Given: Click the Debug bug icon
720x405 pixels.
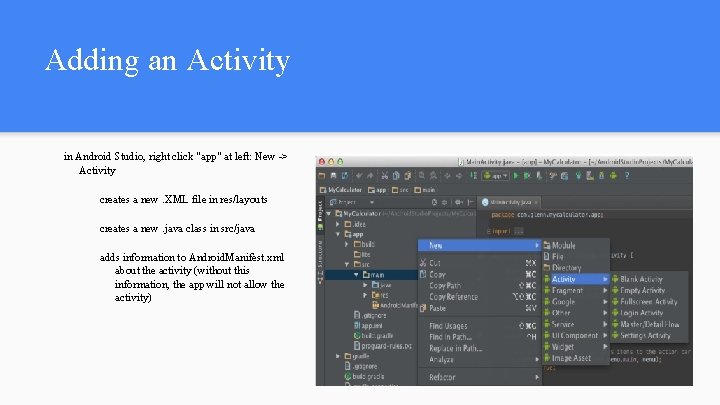Looking at the screenshot, I should point(527,176).
